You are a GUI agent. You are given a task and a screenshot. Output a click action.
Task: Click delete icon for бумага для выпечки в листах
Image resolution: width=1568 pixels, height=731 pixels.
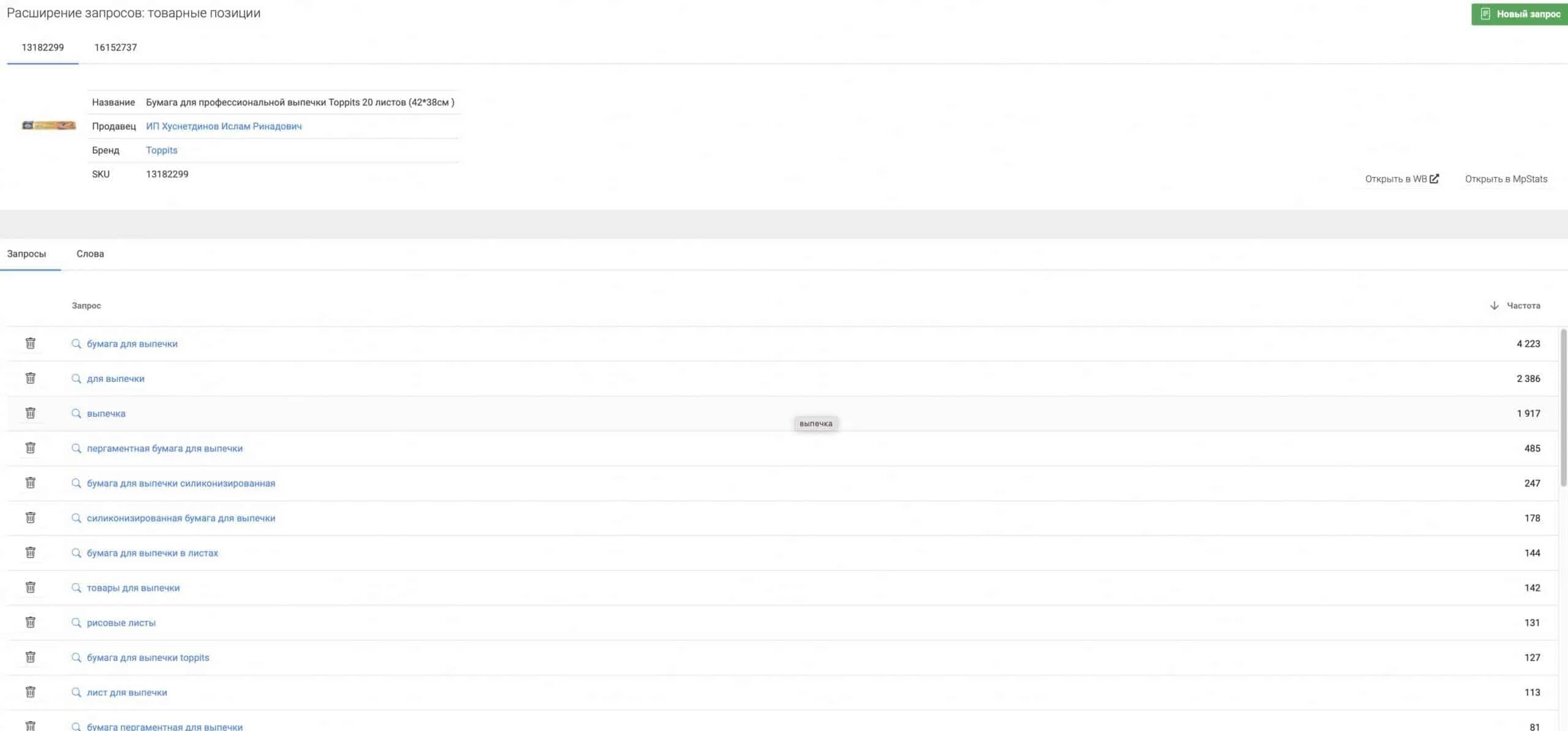29,553
